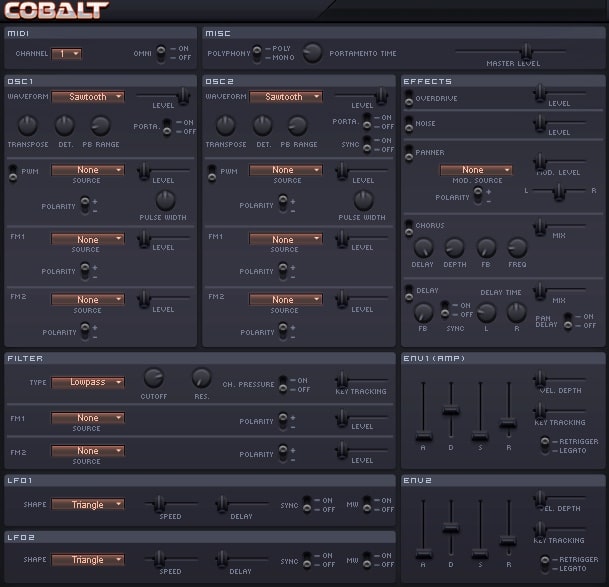Toggle the Chorus effect switch
Image resolution: width=609 pixels, height=587 pixels.
409,228
